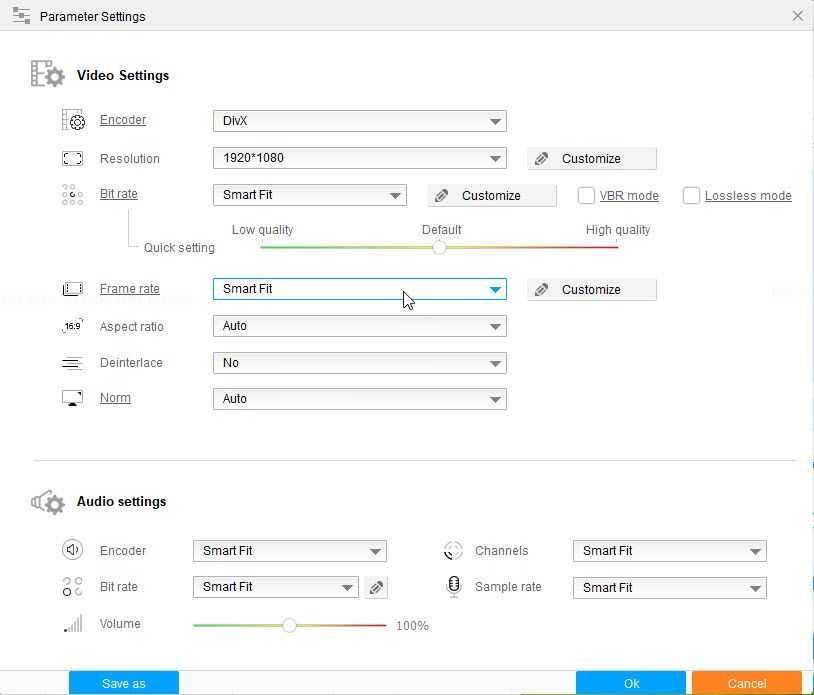Confirm settings with the Ok button
This screenshot has width=814, height=695.
tap(631, 683)
